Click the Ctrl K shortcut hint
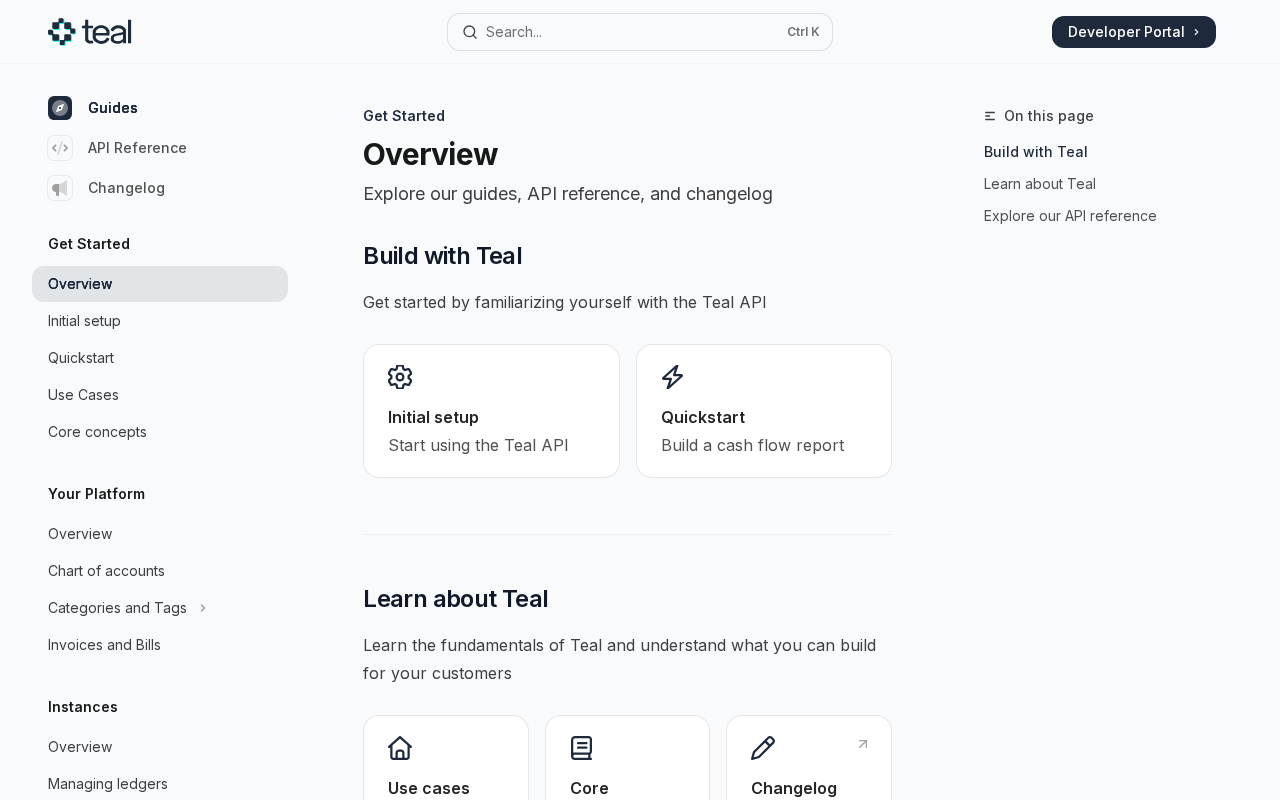1280x800 pixels. click(803, 32)
